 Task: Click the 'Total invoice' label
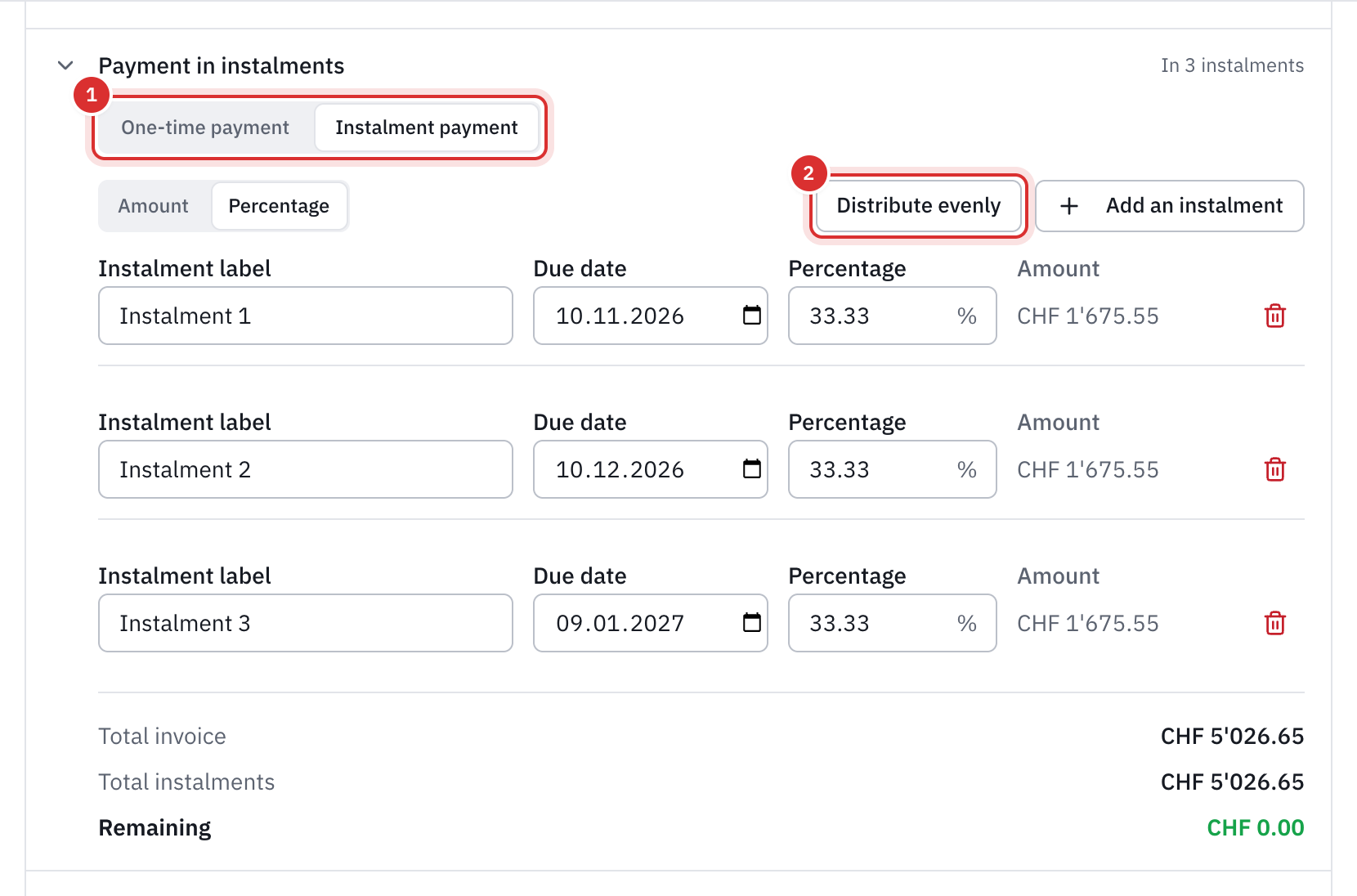[x=163, y=736]
